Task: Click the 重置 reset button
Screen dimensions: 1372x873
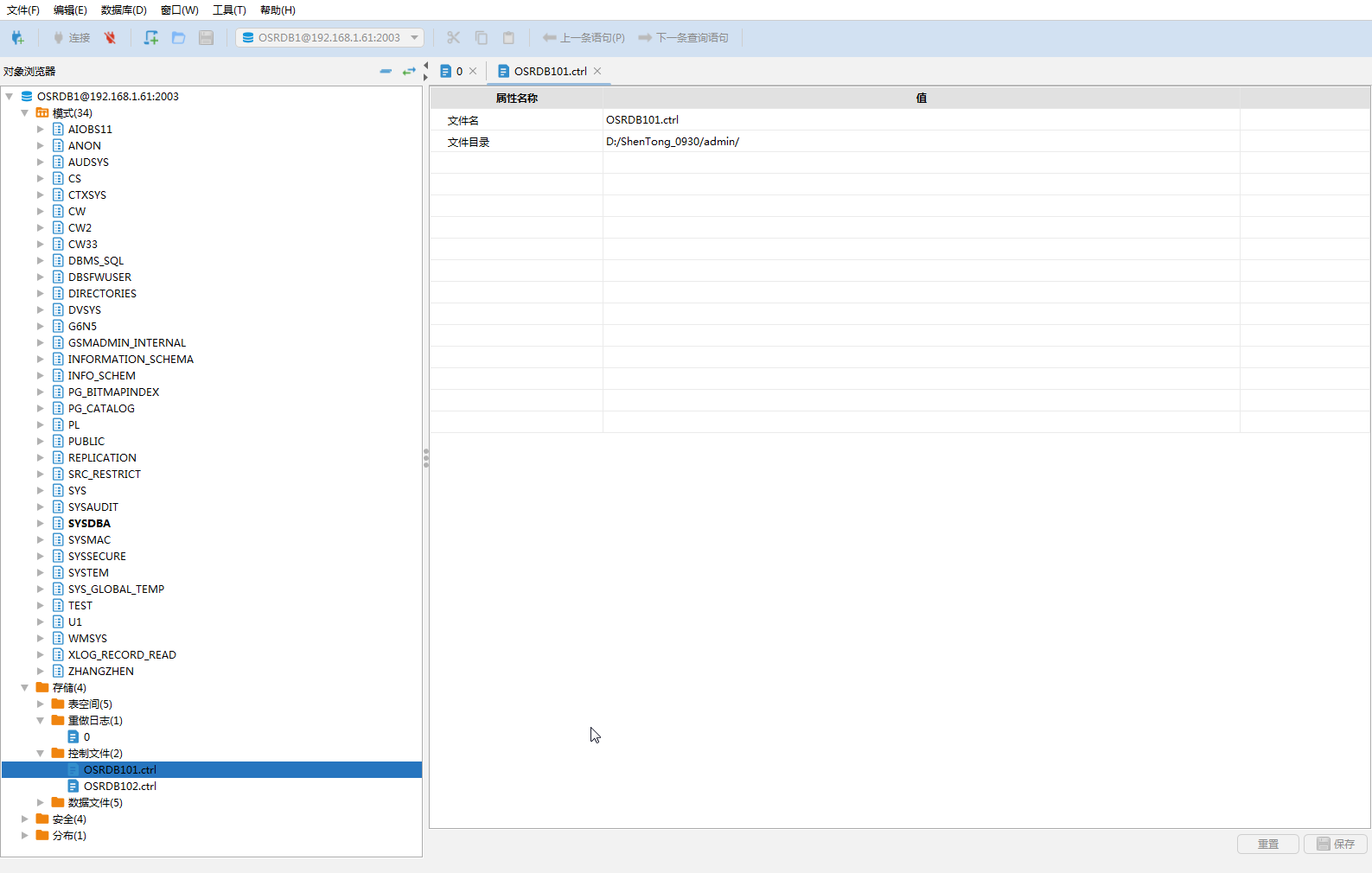Action: 1267,844
